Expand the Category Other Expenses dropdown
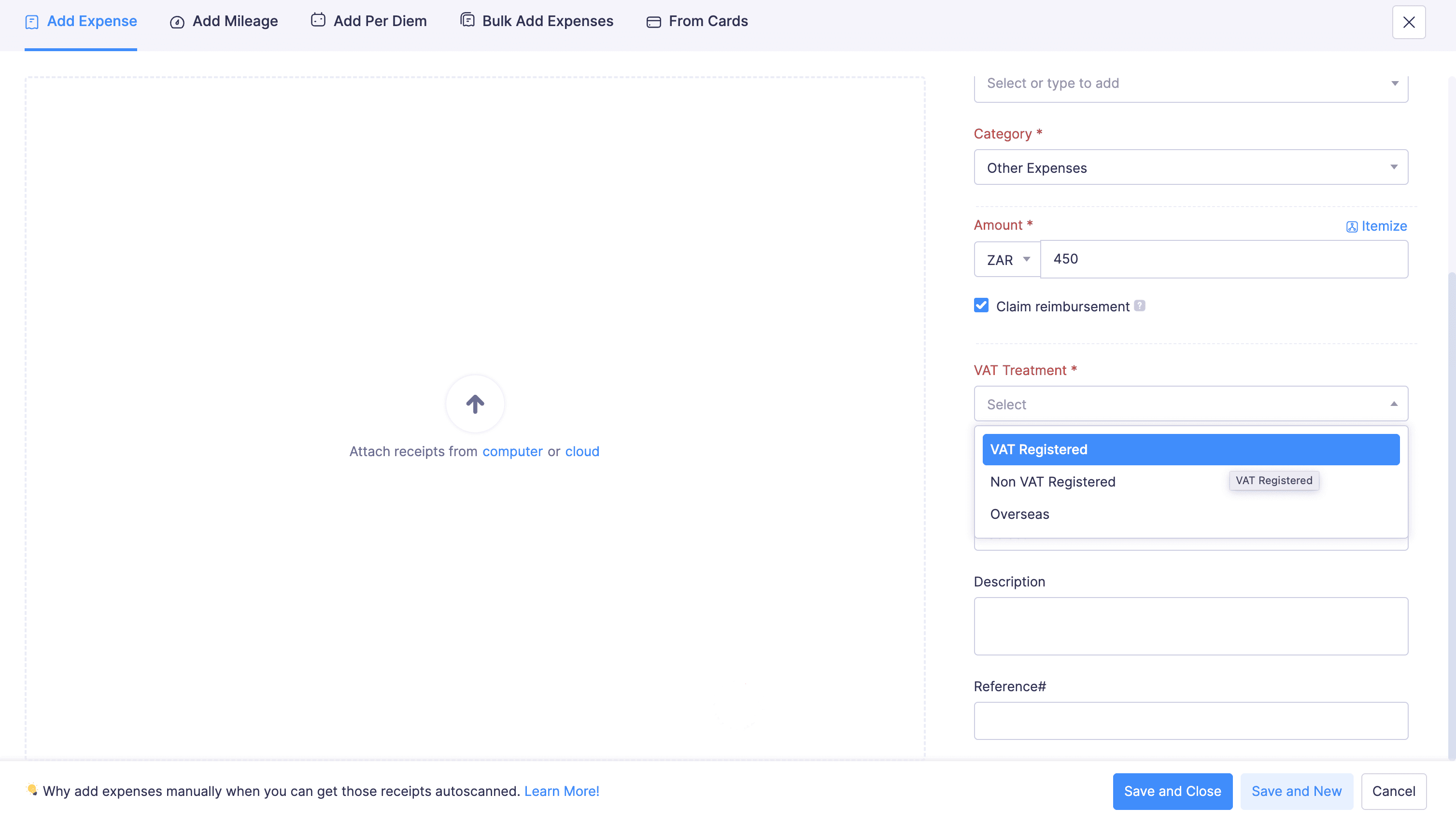 pos(1190,167)
